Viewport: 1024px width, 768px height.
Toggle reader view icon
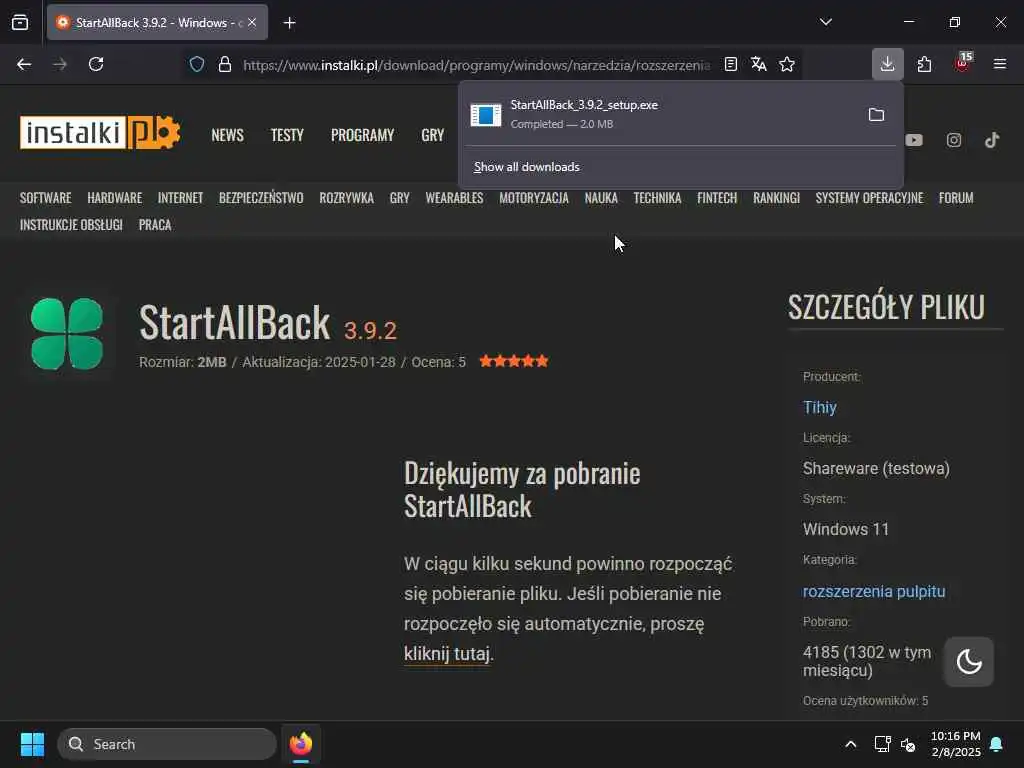[x=731, y=65]
